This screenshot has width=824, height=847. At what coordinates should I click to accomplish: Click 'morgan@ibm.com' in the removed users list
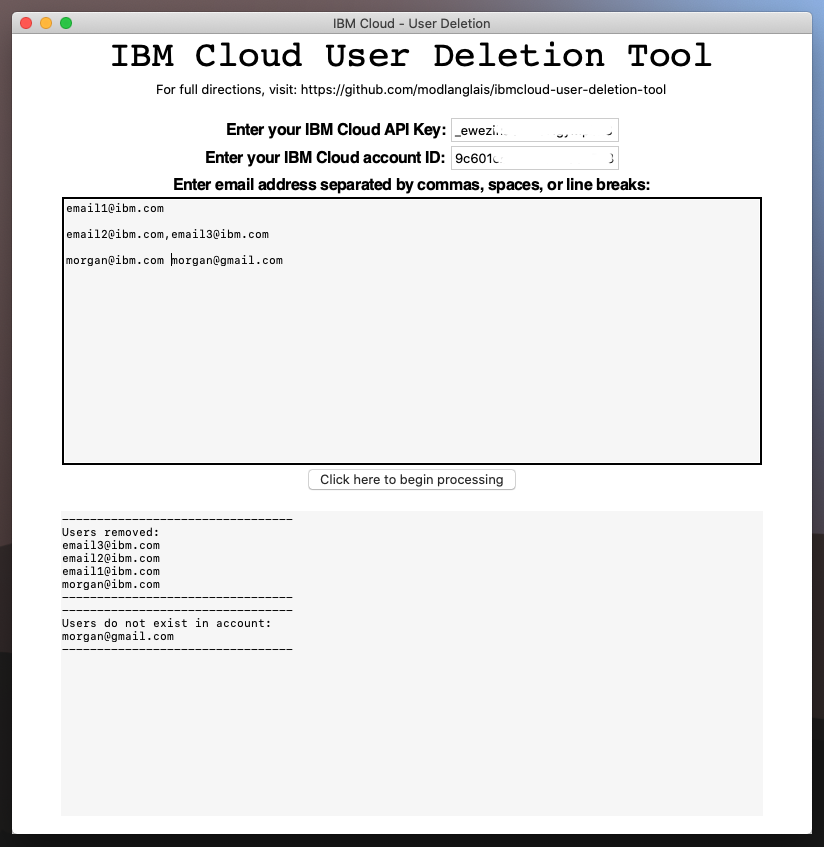pyautogui.click(x=111, y=584)
